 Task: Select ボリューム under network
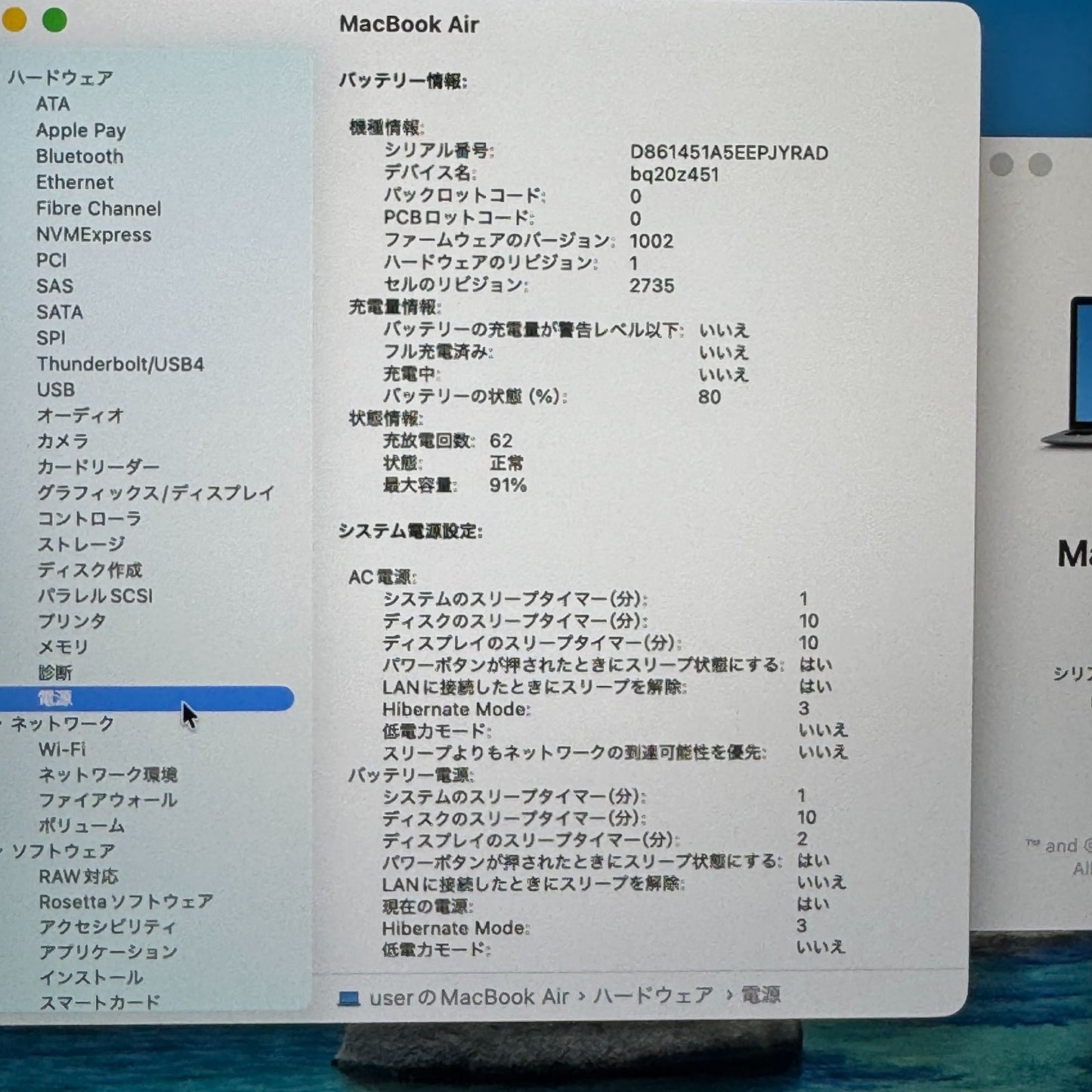pyautogui.click(x=82, y=825)
